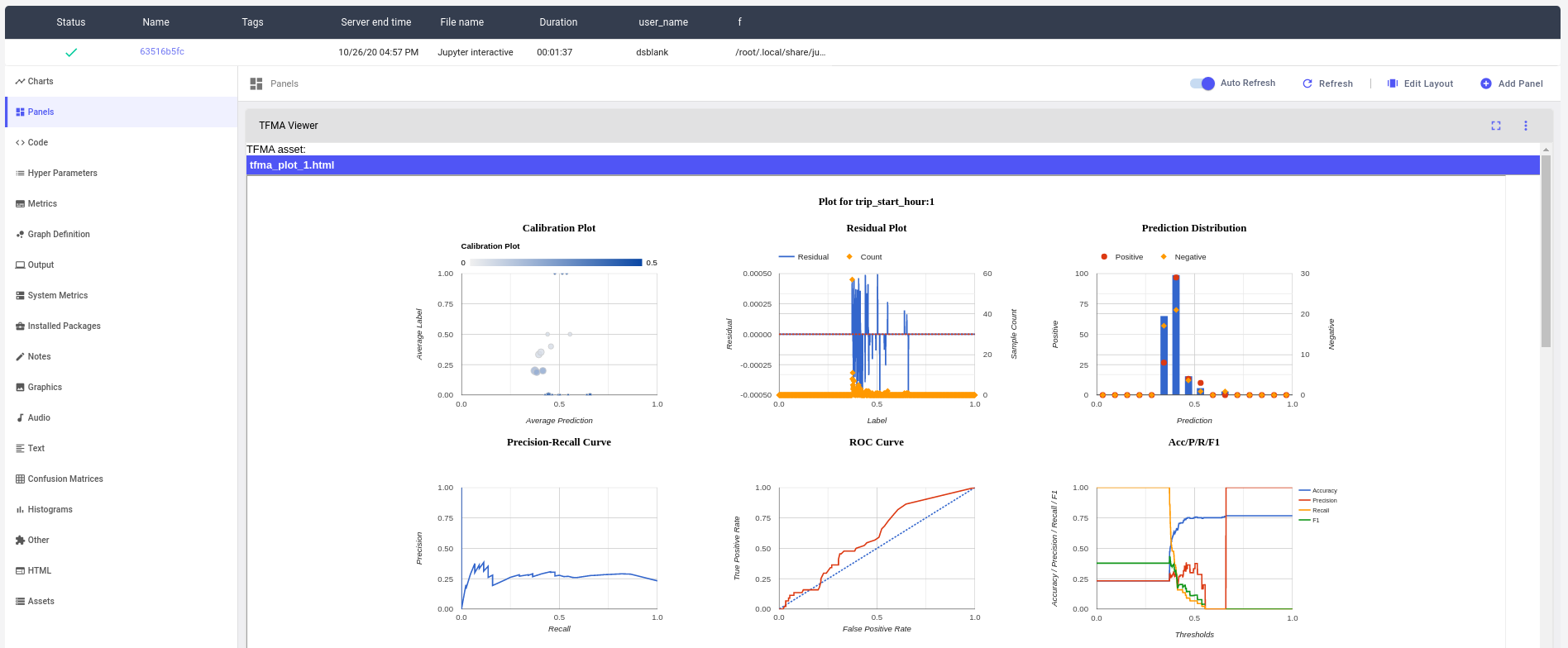Click the Calibration Plot color gradient bar
This screenshot has height=648, width=1568.
(x=556, y=263)
